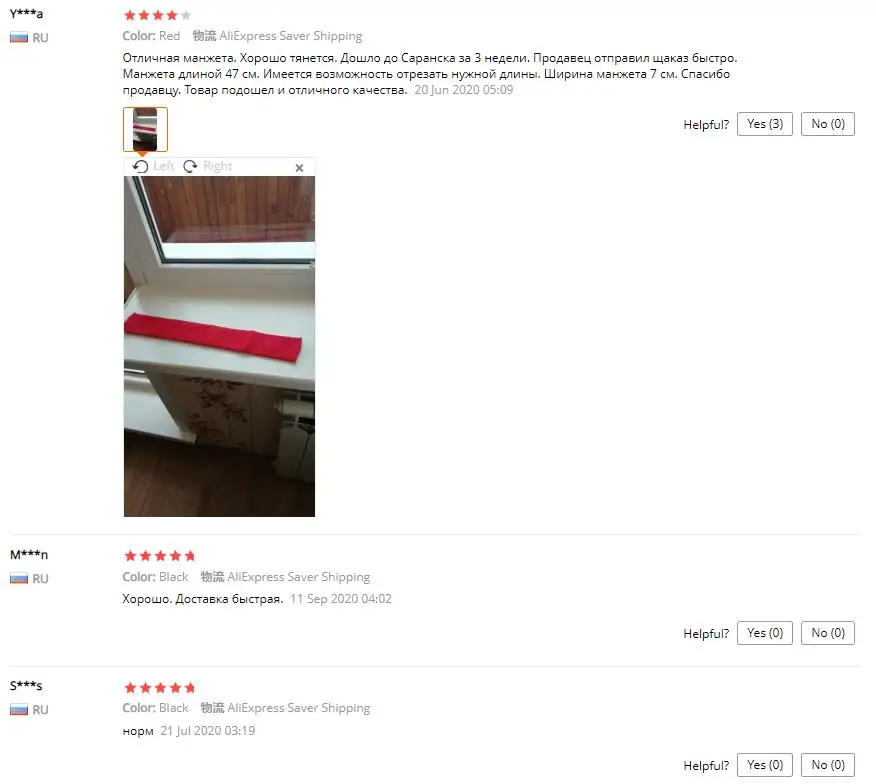This screenshot has width=876, height=784.
Task: Click the Russian flag beside S***s
Action: point(19,710)
